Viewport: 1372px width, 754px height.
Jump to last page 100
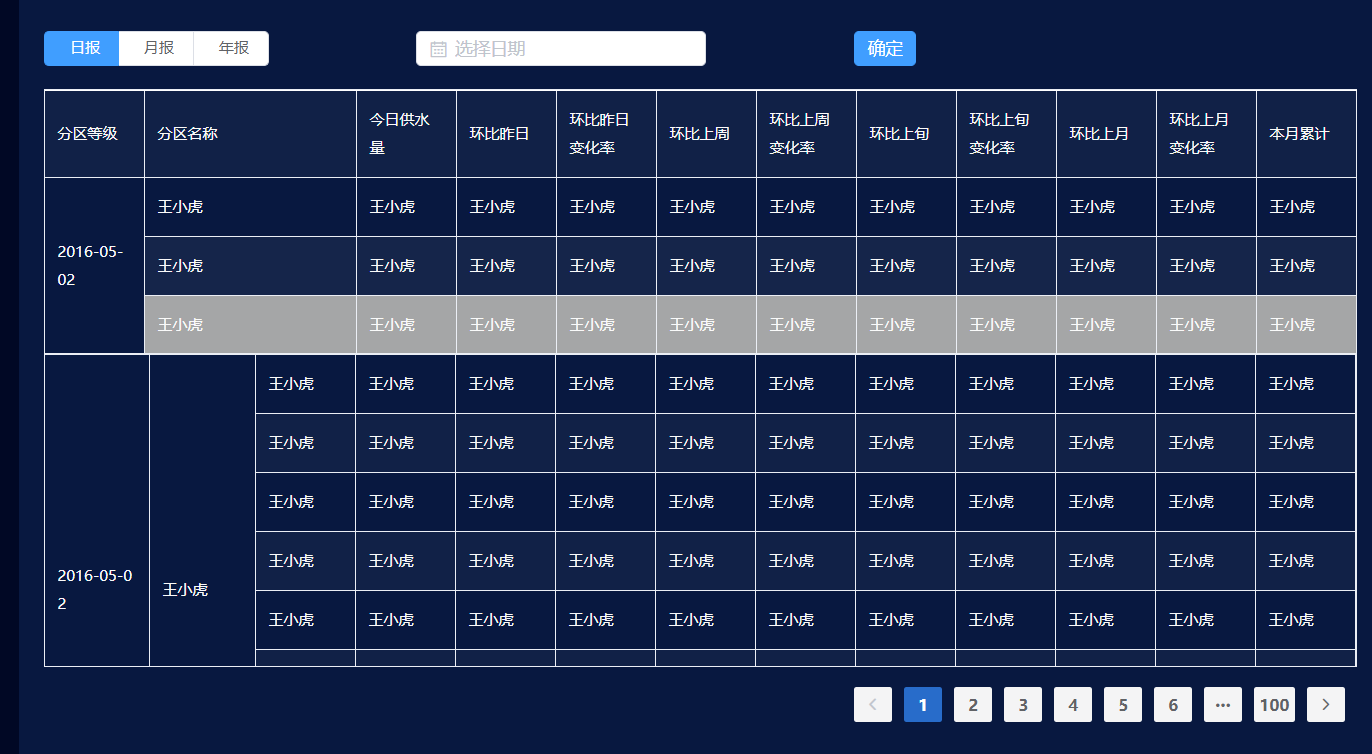(x=1275, y=705)
